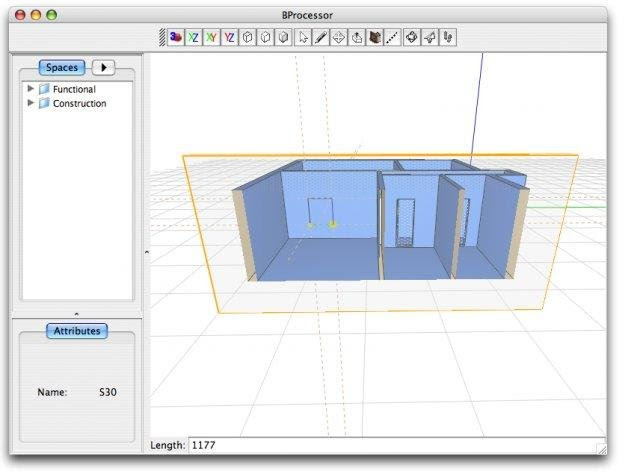Image resolution: width=640 pixels, height=474 pixels.
Task: Select the Functional folder item
Action: tap(68, 89)
